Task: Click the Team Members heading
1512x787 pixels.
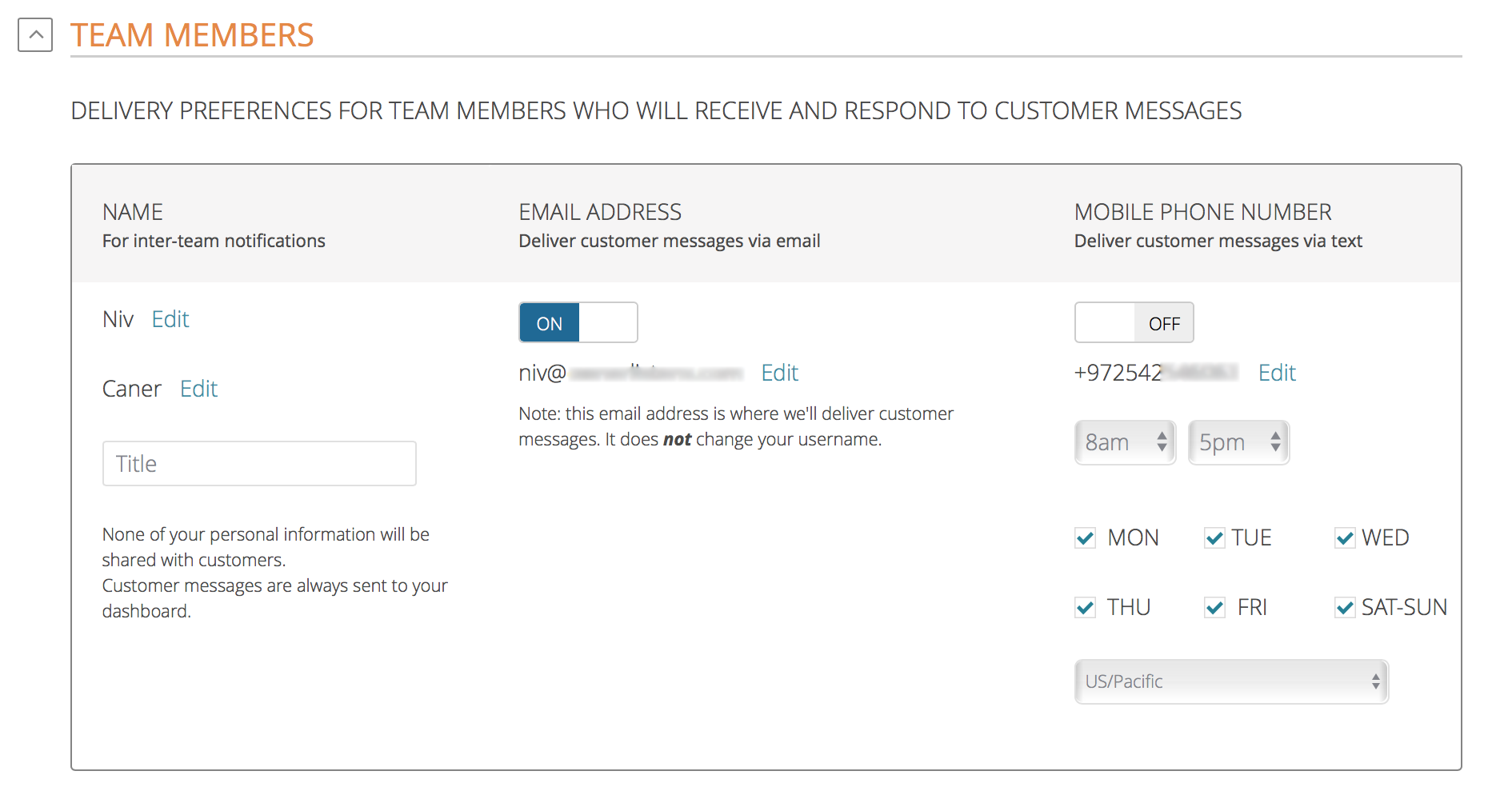Action: (x=192, y=35)
